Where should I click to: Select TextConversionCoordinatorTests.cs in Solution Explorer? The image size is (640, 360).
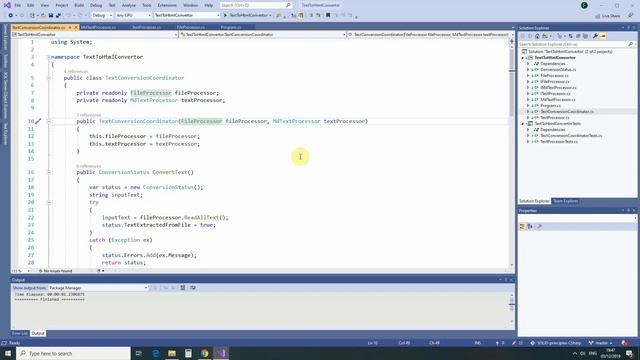[571, 136]
